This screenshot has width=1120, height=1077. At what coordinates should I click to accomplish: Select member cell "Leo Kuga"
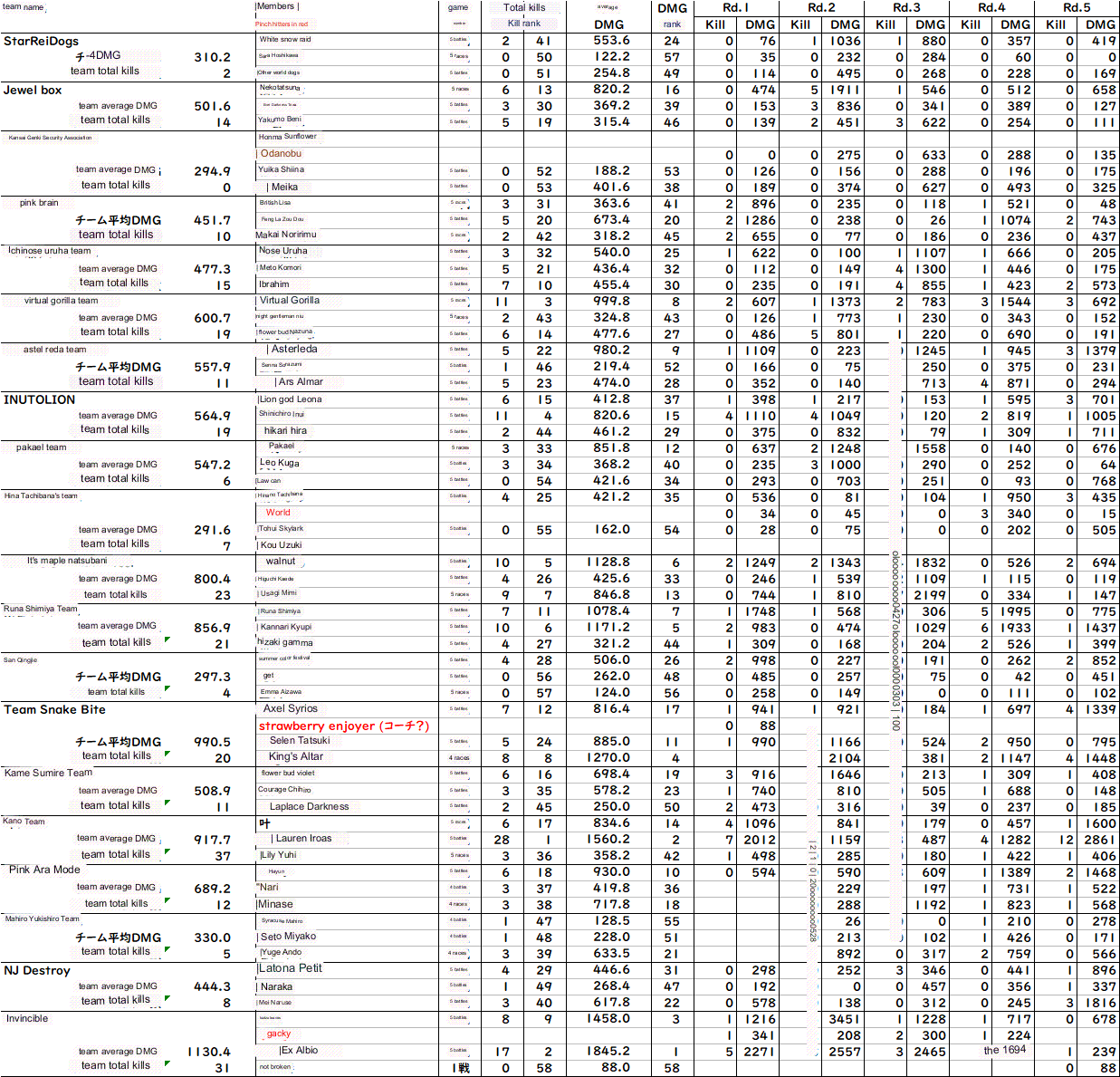tap(279, 463)
